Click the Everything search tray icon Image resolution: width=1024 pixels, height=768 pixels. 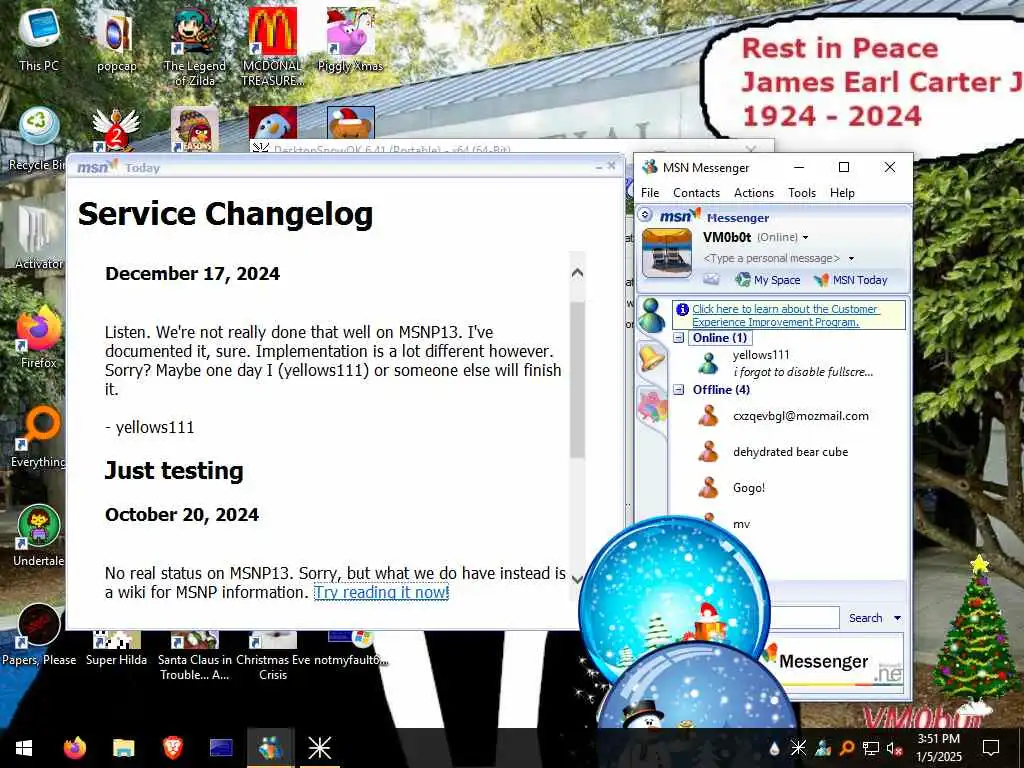[846, 748]
